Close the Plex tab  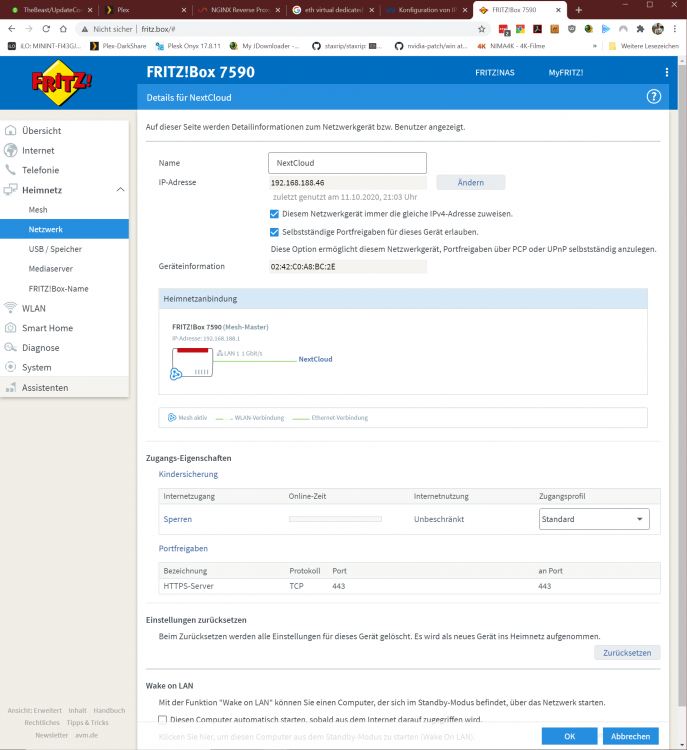(x=184, y=10)
